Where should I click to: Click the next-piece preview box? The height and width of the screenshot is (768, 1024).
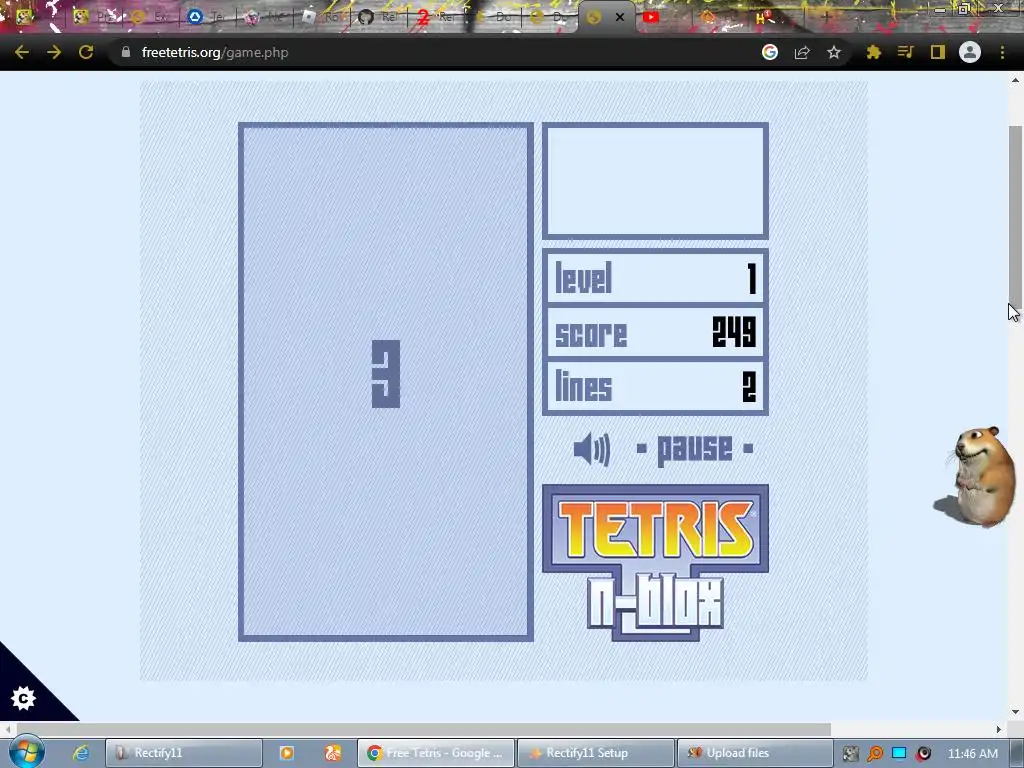(x=655, y=181)
